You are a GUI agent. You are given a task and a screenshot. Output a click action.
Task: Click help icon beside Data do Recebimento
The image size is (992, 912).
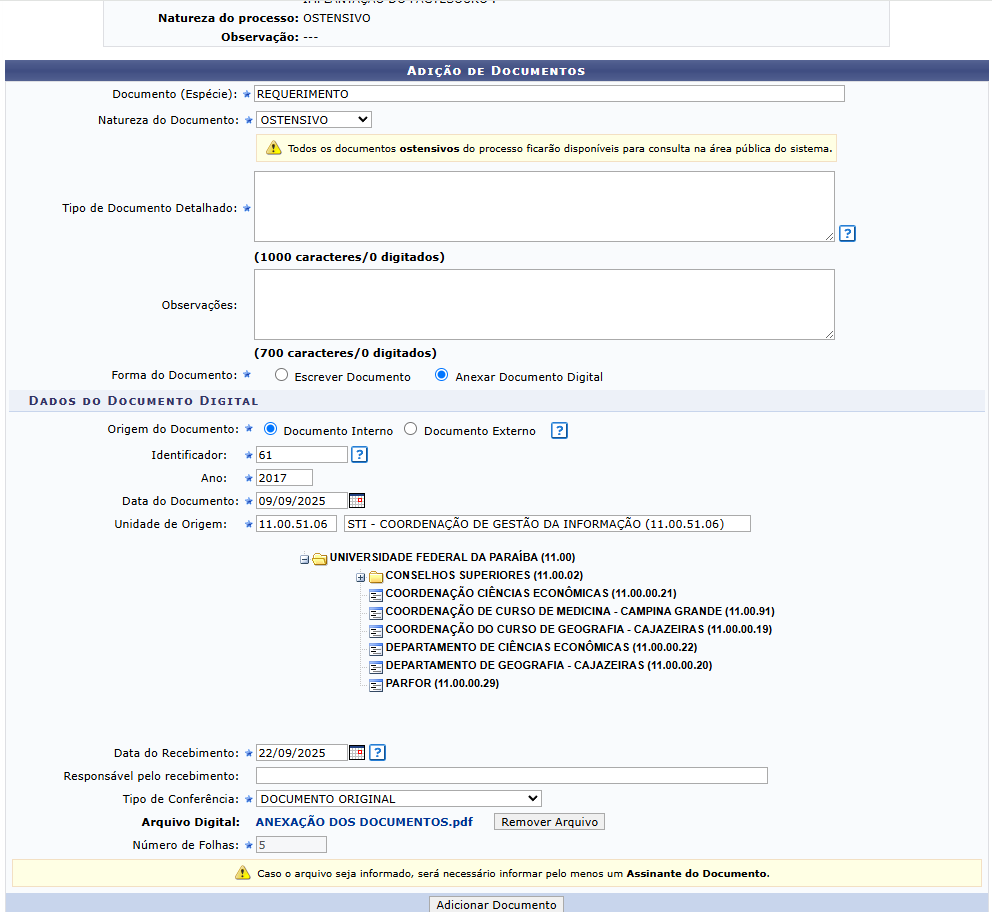click(377, 753)
